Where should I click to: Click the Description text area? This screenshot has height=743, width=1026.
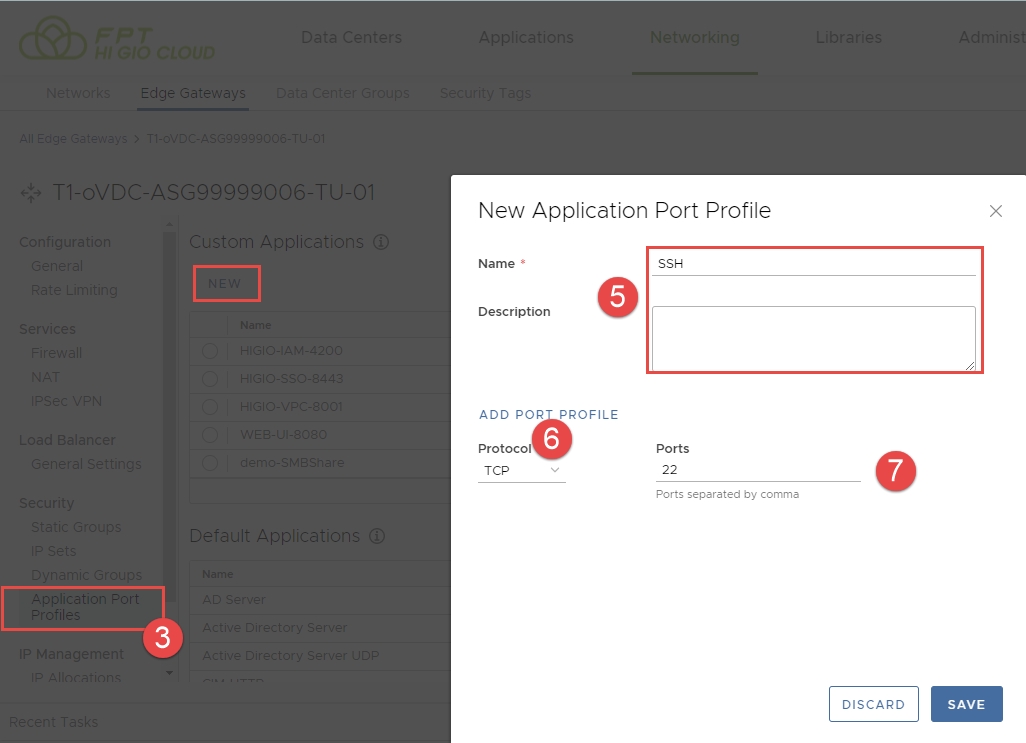coord(813,338)
